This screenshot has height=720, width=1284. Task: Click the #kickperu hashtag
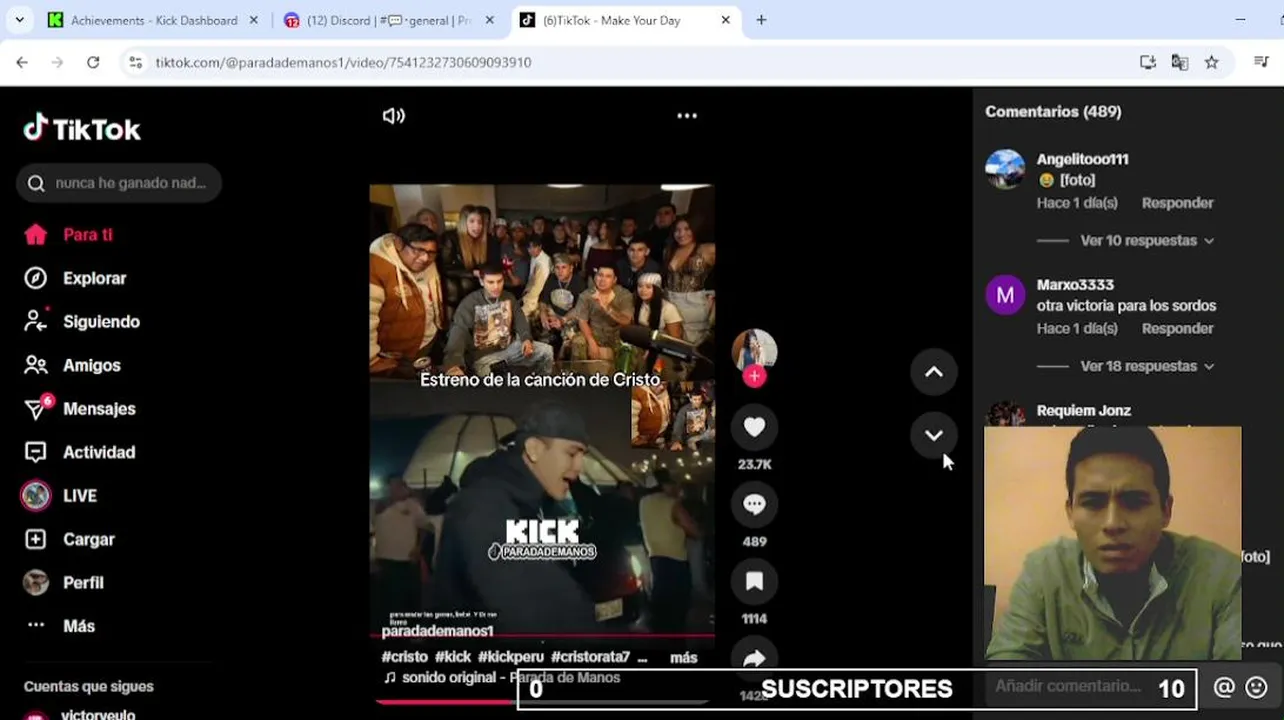[x=511, y=658]
